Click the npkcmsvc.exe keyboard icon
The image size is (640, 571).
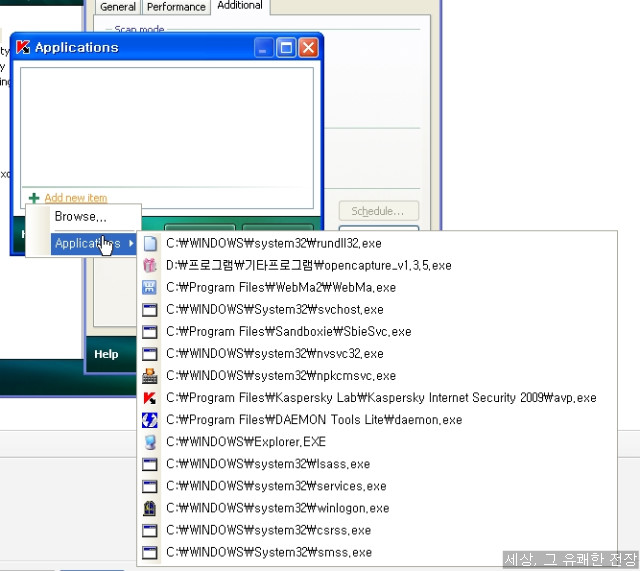pos(150,375)
